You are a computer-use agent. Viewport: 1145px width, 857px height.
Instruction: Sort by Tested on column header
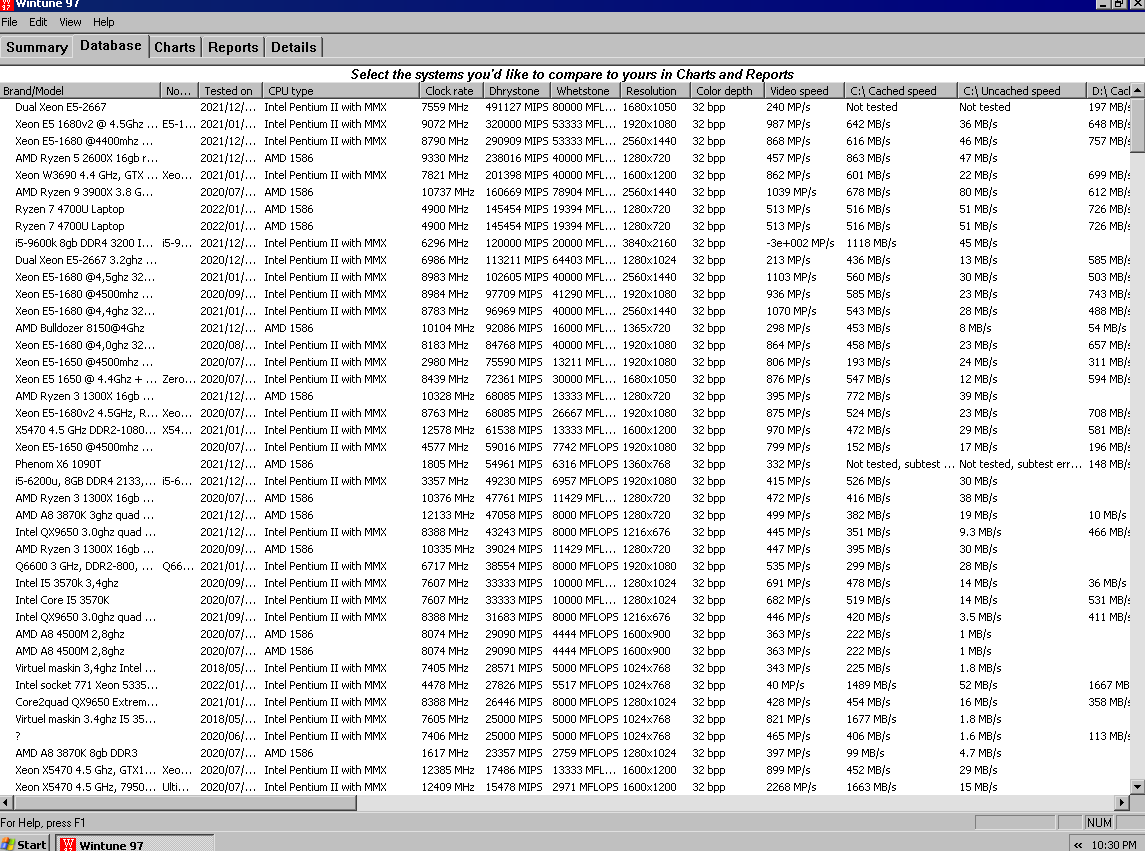229,91
